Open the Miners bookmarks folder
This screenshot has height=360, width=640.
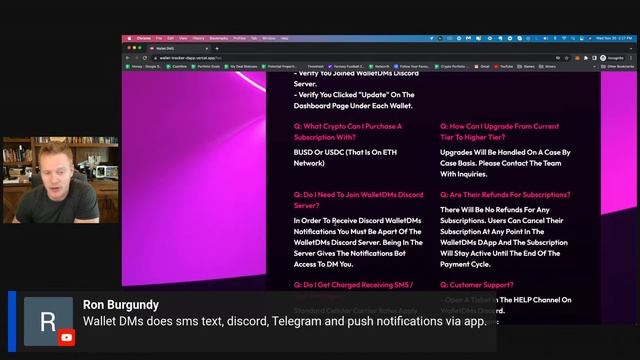pos(547,66)
